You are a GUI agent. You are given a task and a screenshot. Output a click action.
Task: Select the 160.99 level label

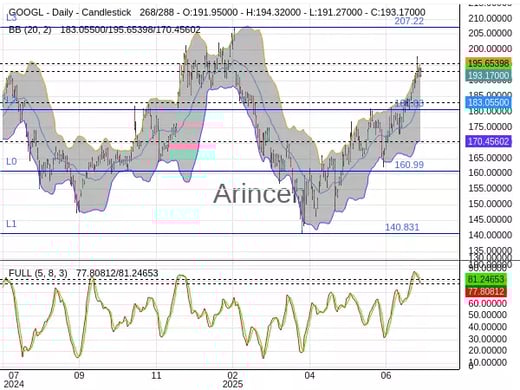point(409,165)
